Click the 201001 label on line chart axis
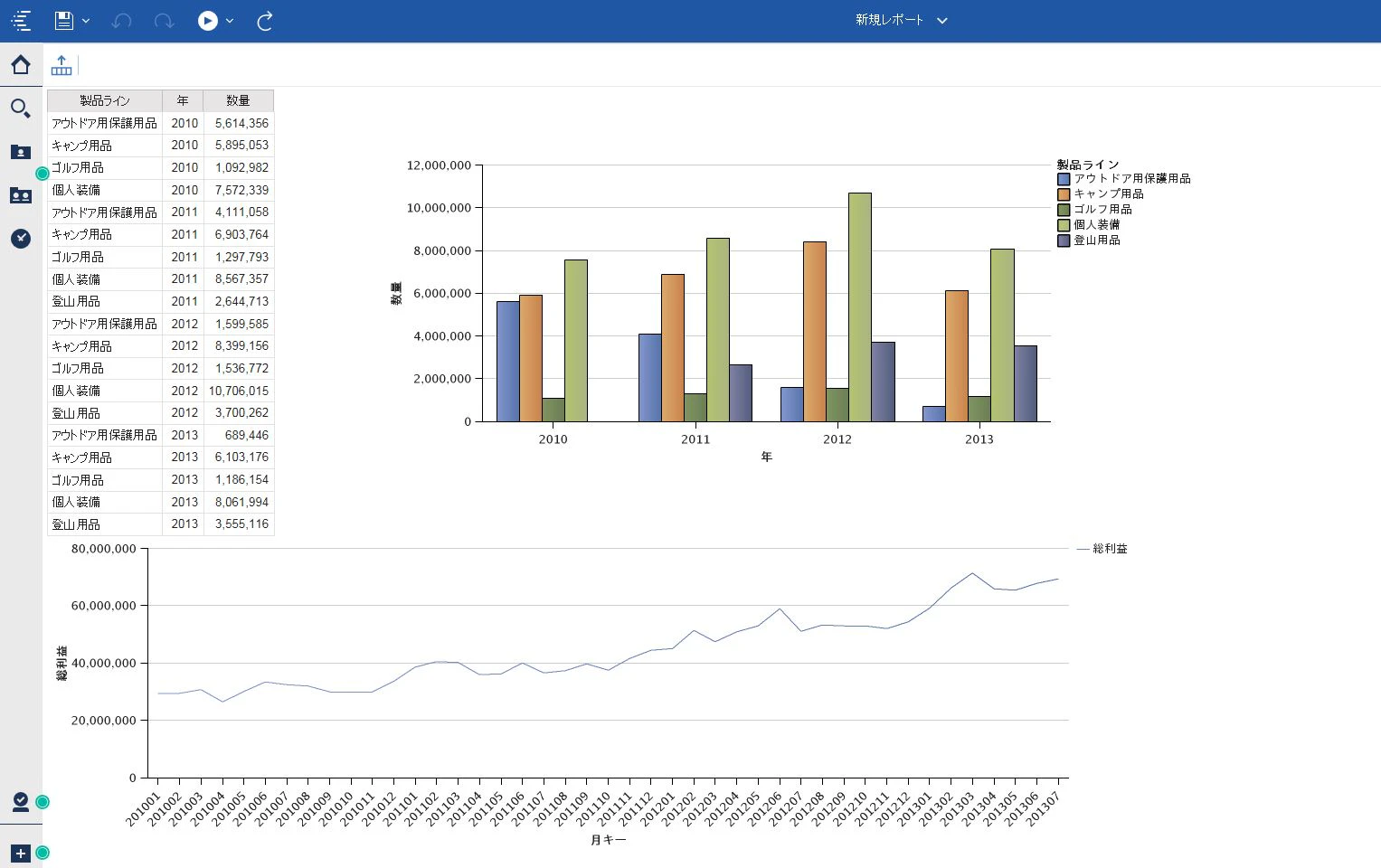1381x868 pixels. pos(143,808)
